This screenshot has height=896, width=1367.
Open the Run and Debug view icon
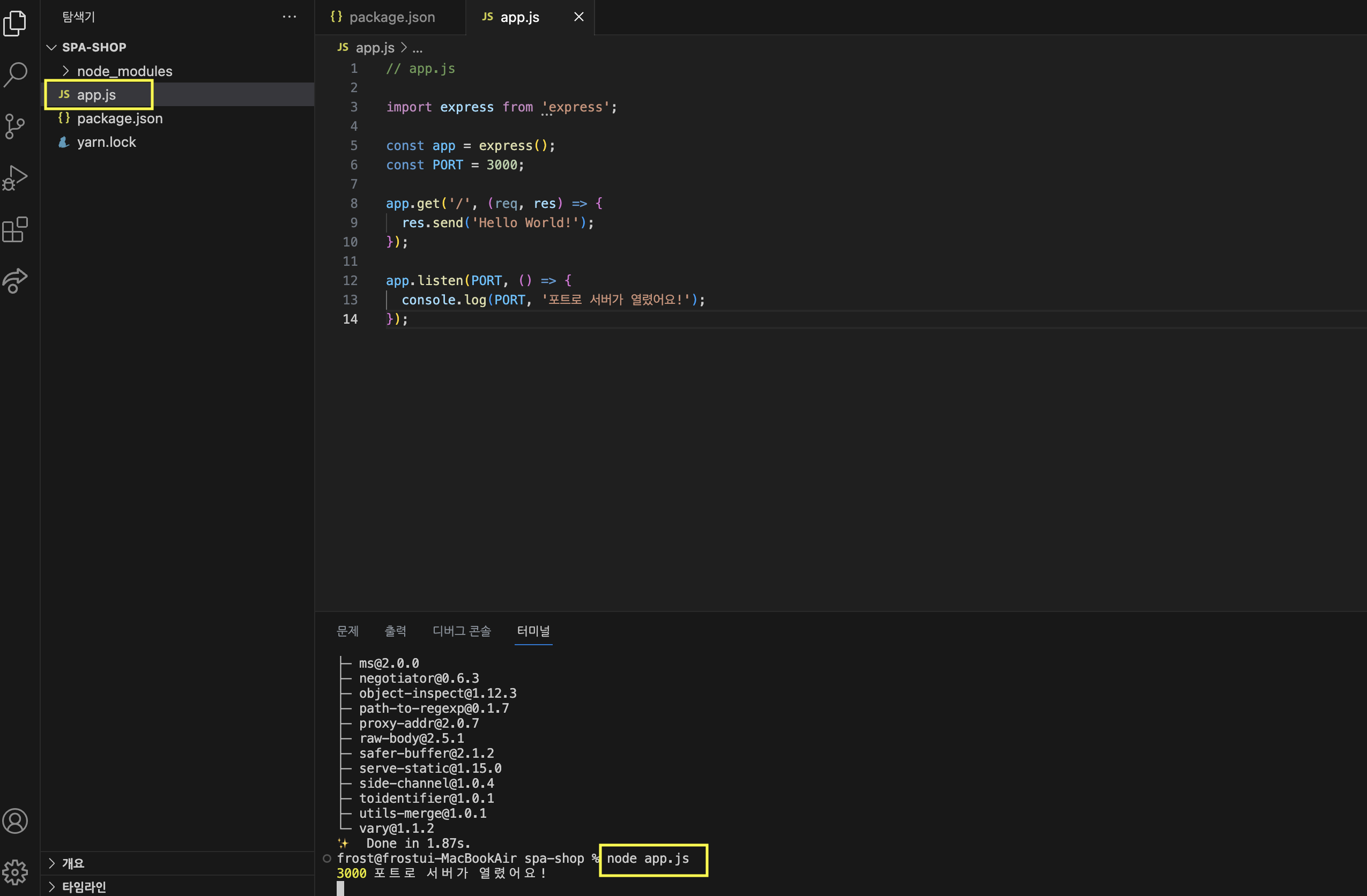(15, 178)
